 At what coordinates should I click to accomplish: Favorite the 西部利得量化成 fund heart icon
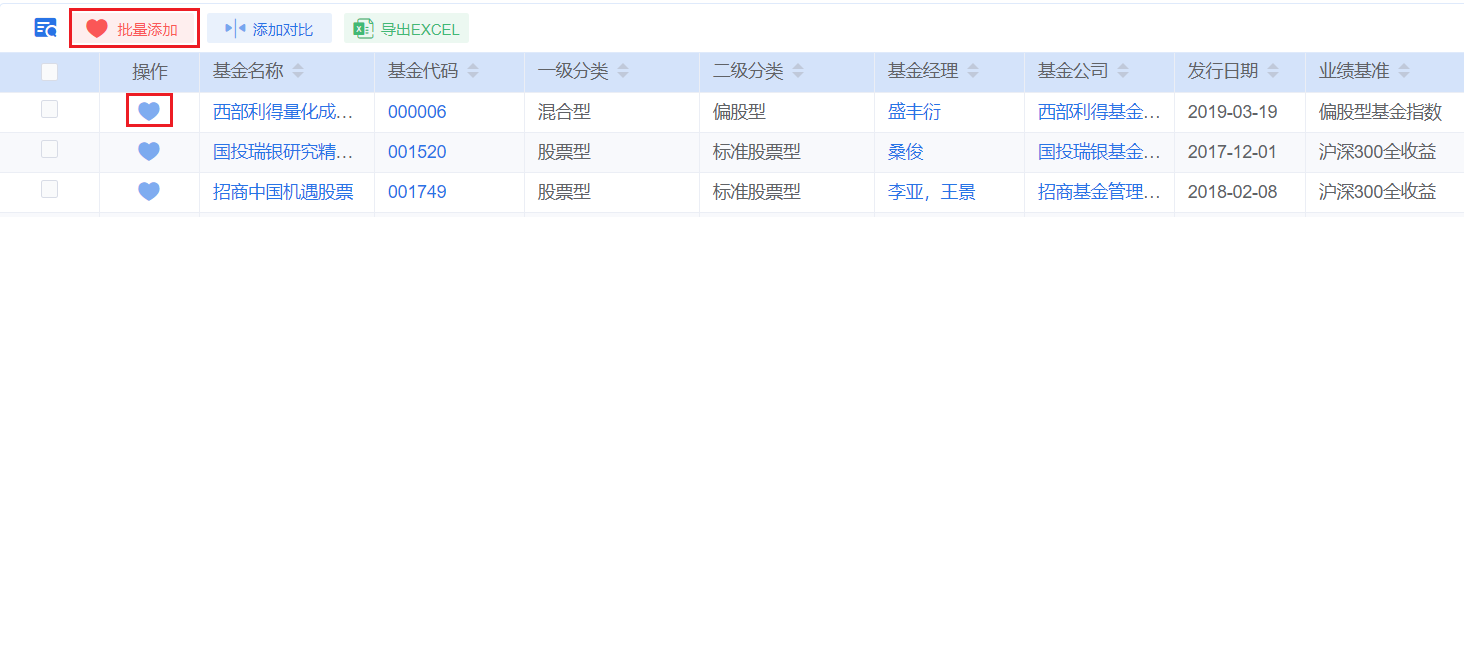tap(149, 111)
